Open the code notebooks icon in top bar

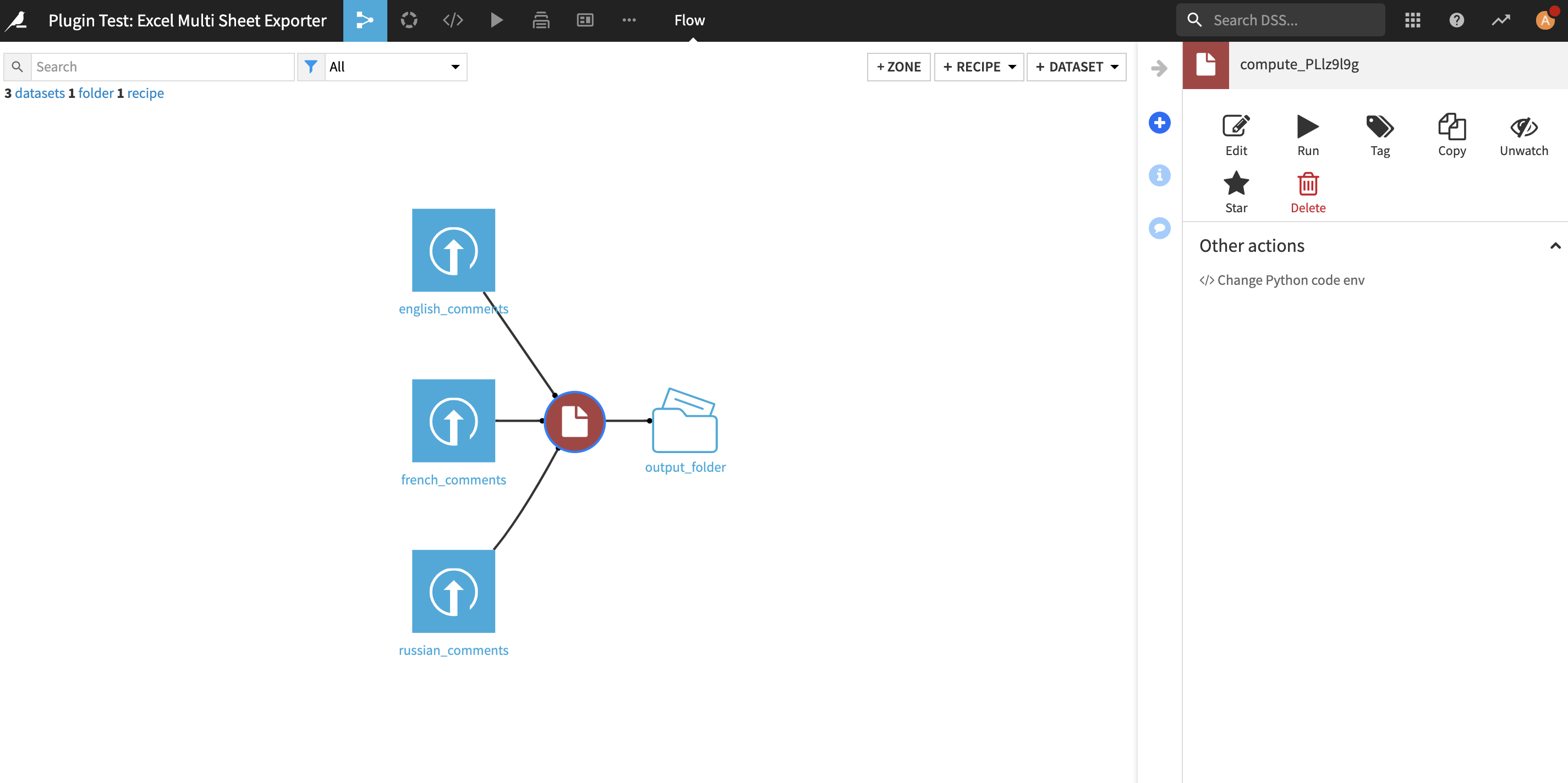click(452, 20)
